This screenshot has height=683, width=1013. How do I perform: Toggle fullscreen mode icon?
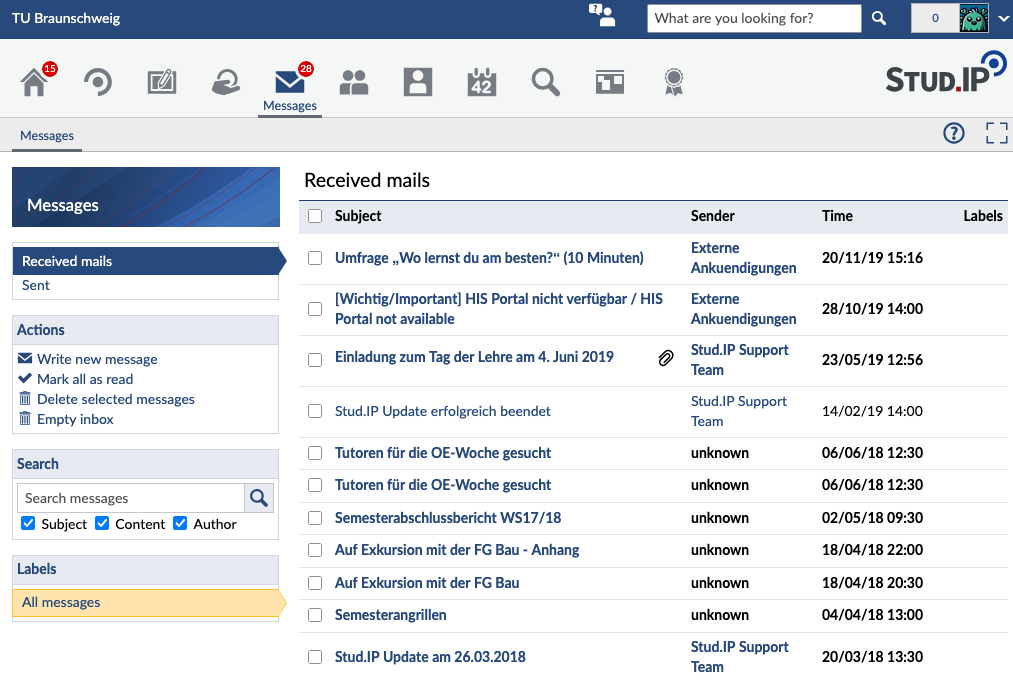coord(996,133)
